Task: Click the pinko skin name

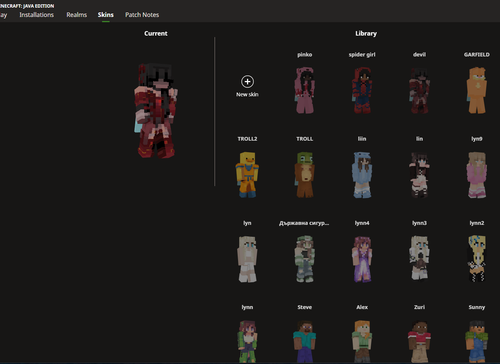Action: click(305, 55)
